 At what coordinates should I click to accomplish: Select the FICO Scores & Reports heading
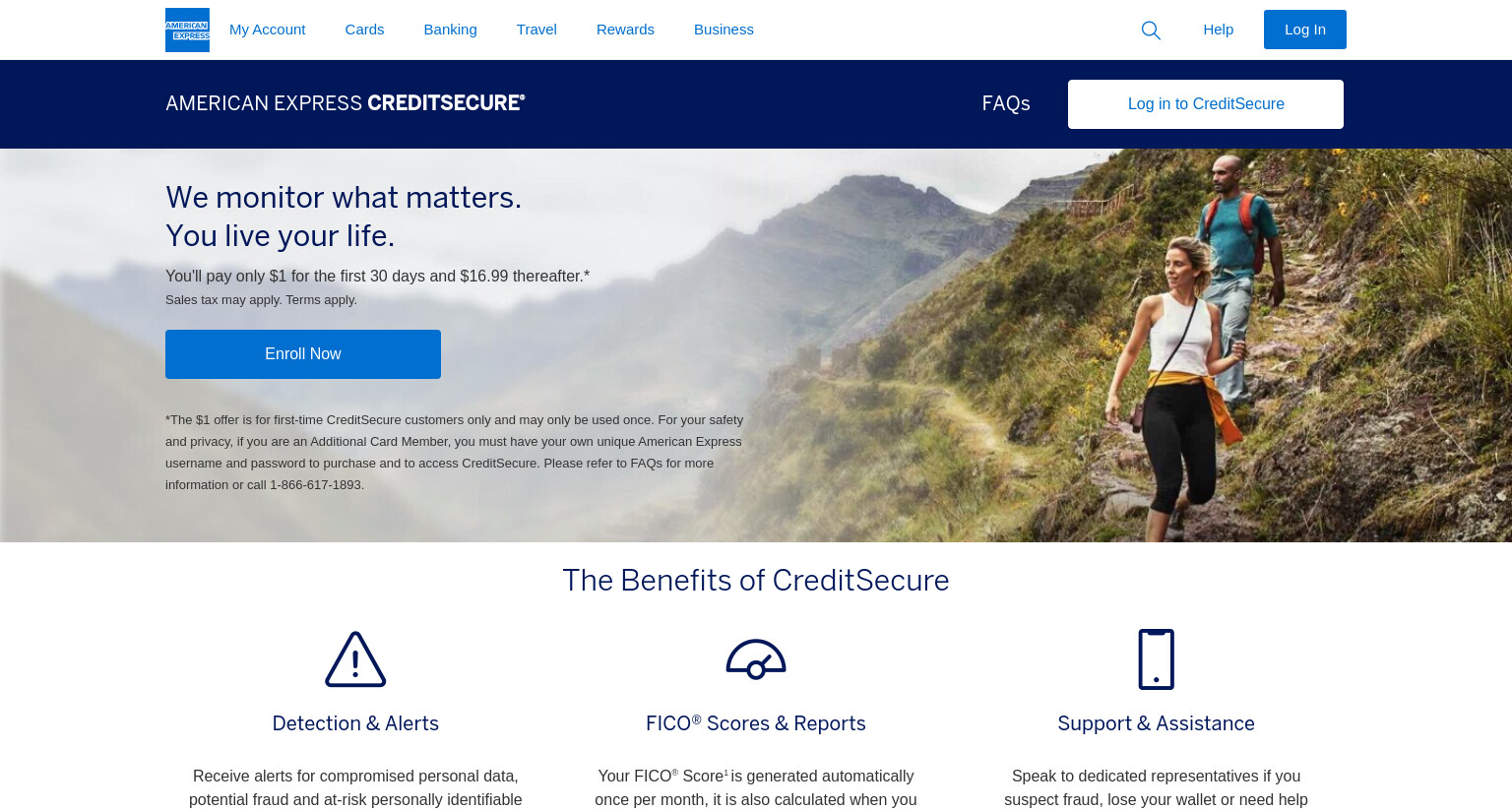(756, 723)
